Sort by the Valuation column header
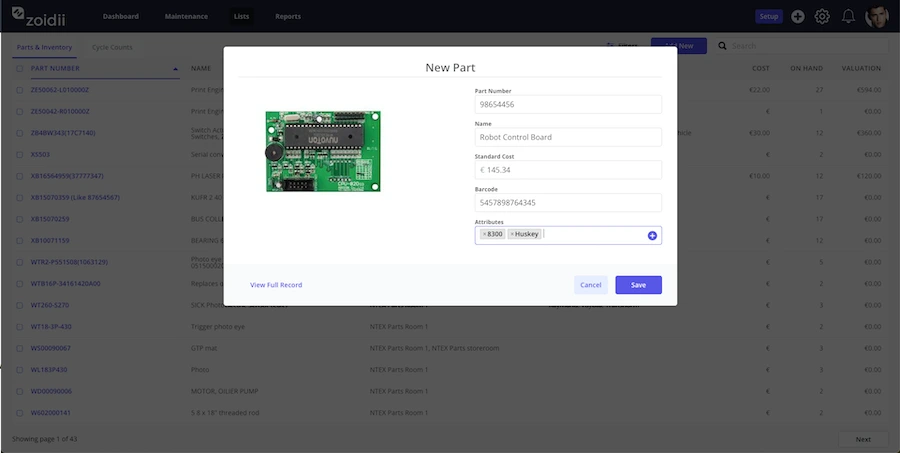Image resolution: width=900 pixels, height=453 pixels. [861, 68]
